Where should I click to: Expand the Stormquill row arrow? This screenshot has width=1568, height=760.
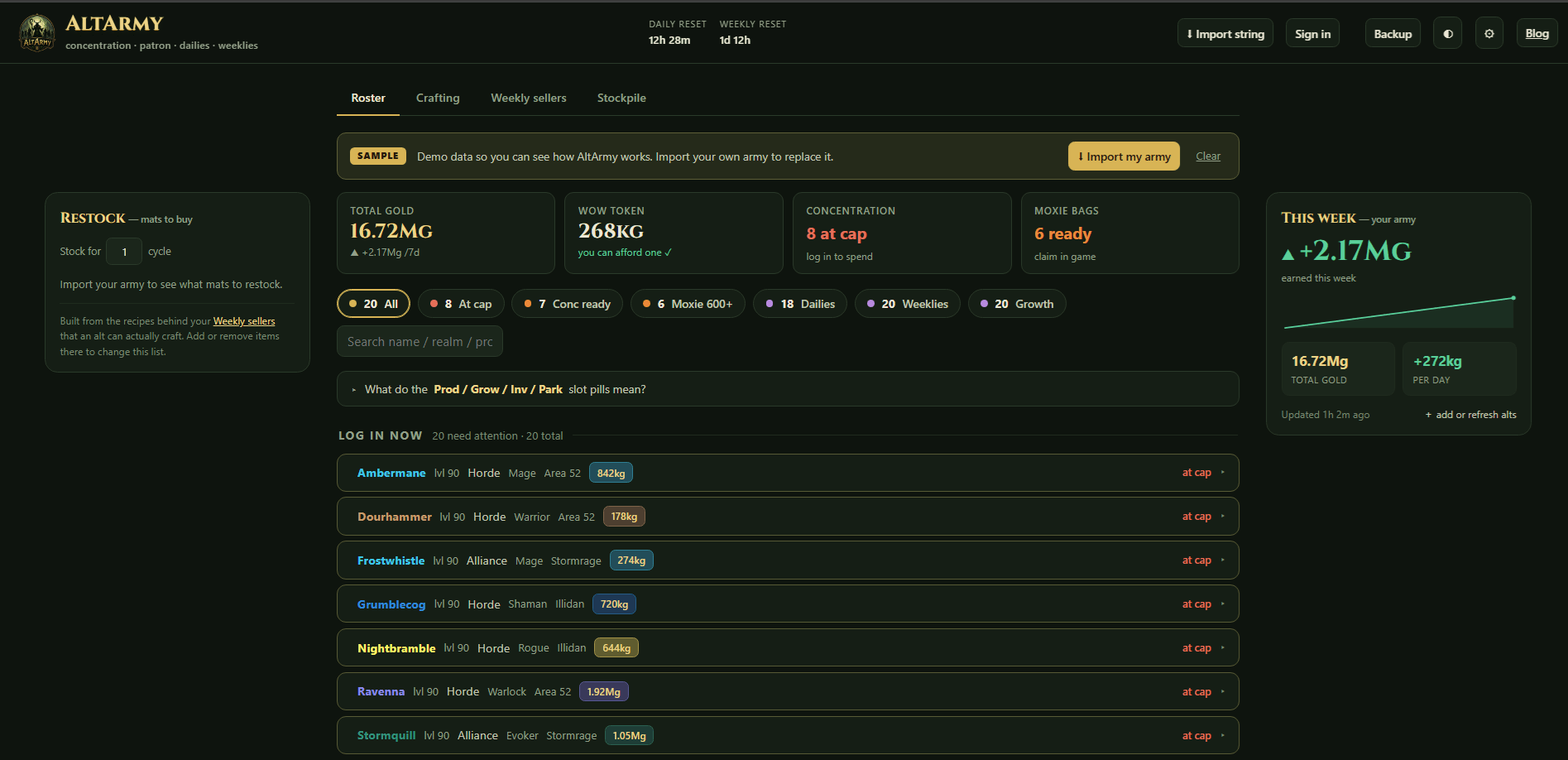(x=1222, y=736)
